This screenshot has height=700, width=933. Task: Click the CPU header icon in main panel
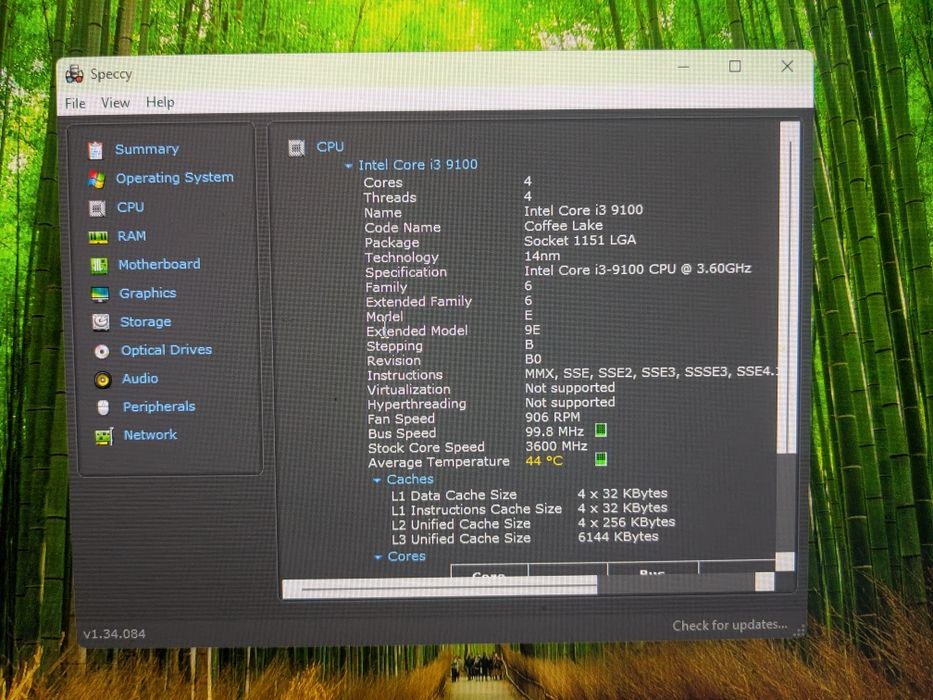coord(296,148)
